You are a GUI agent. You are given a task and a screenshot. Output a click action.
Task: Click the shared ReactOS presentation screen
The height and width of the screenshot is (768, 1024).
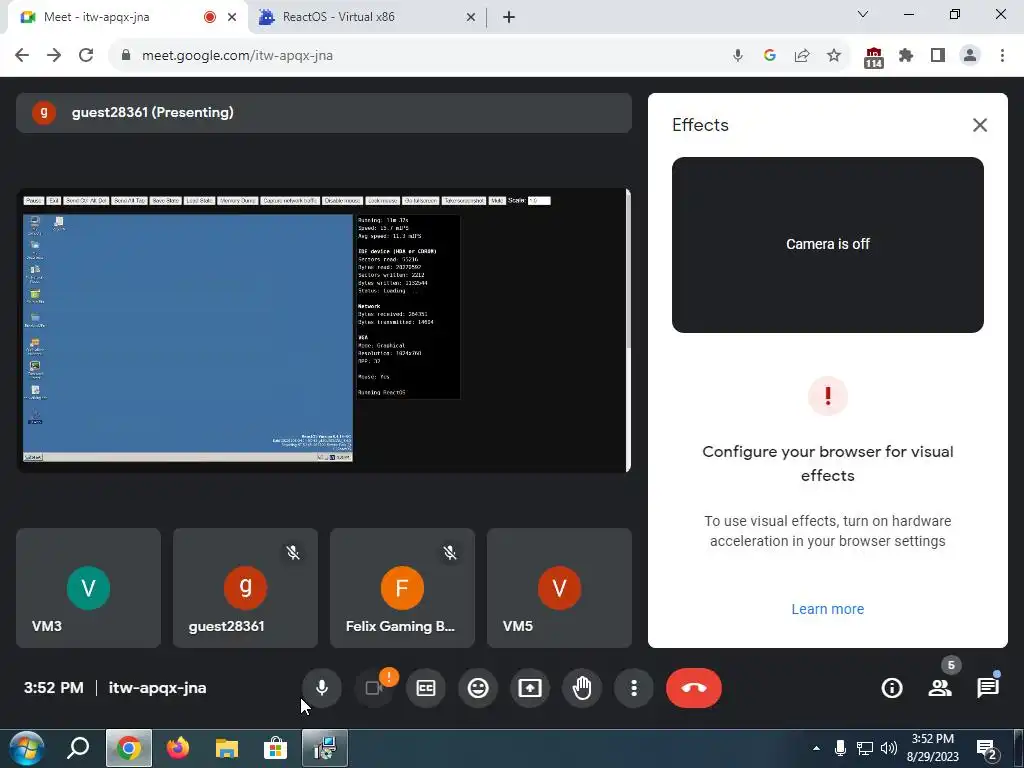click(x=323, y=330)
